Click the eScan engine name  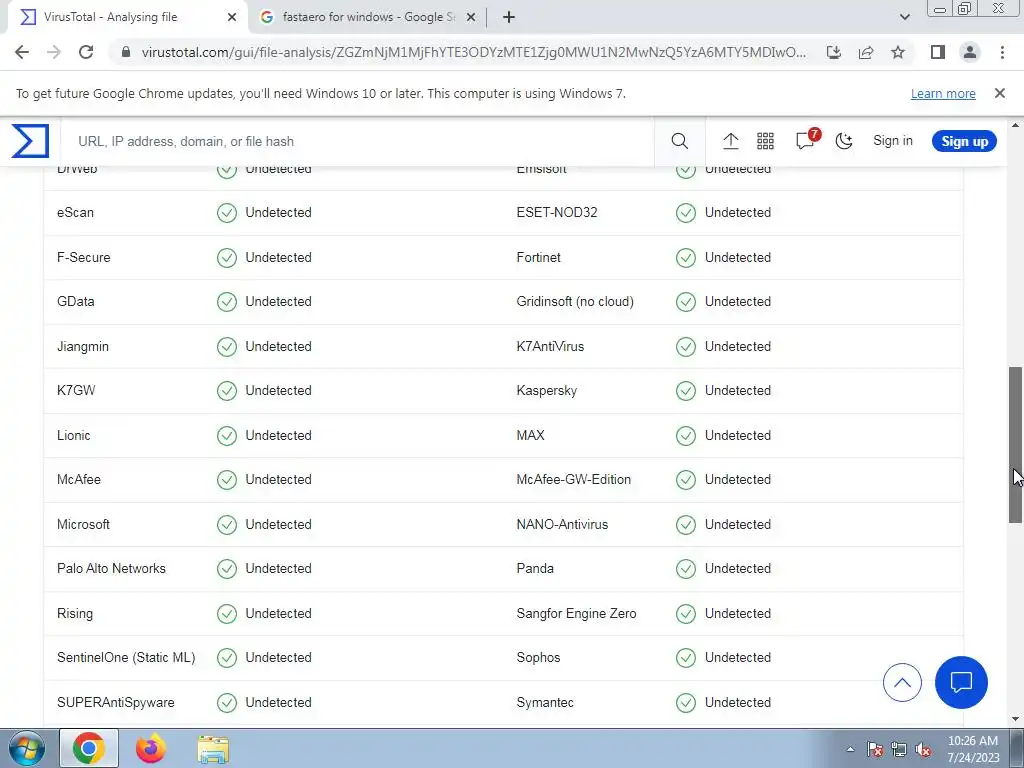pyautogui.click(x=75, y=212)
